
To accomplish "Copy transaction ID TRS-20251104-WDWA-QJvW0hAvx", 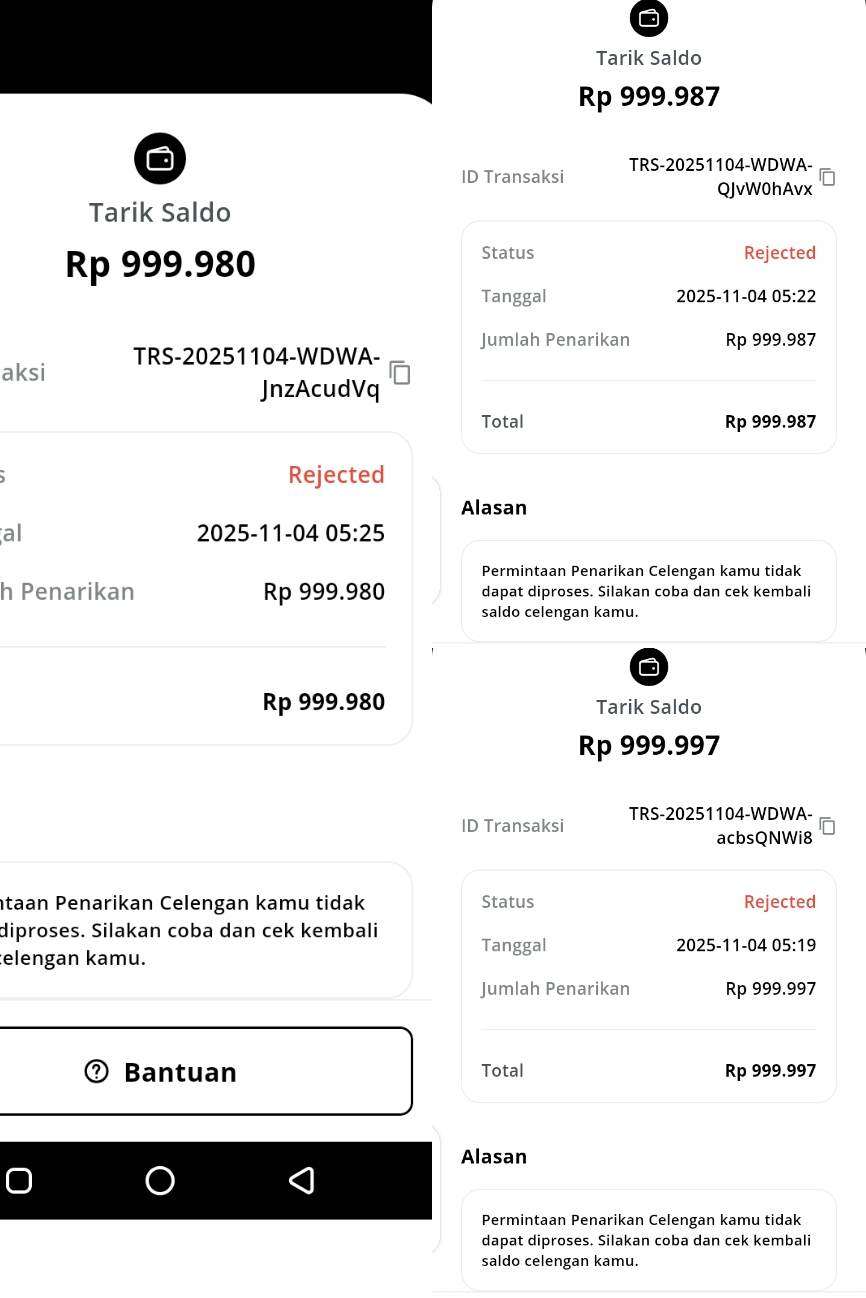I will 828,177.
